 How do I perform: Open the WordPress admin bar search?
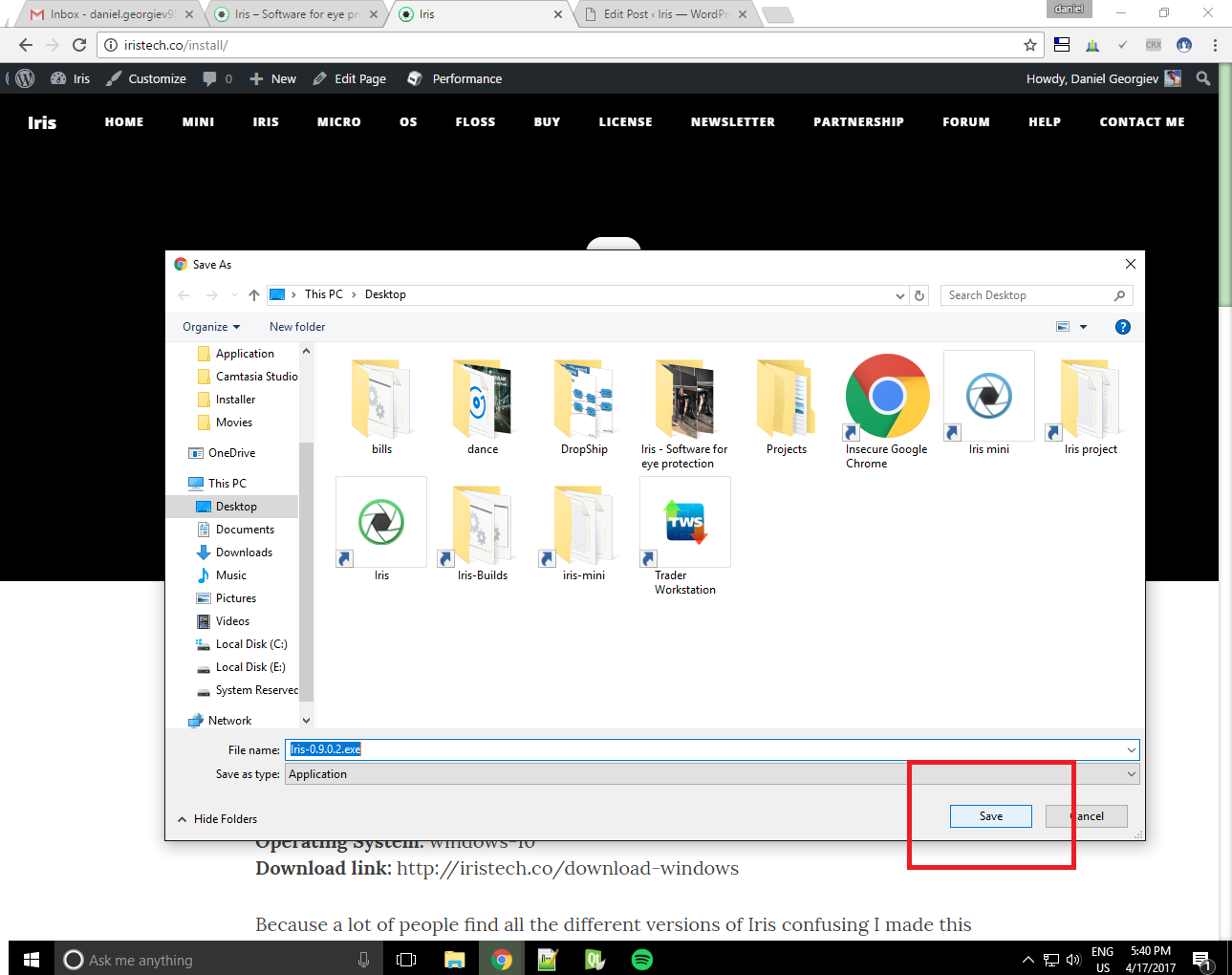coord(1203,78)
